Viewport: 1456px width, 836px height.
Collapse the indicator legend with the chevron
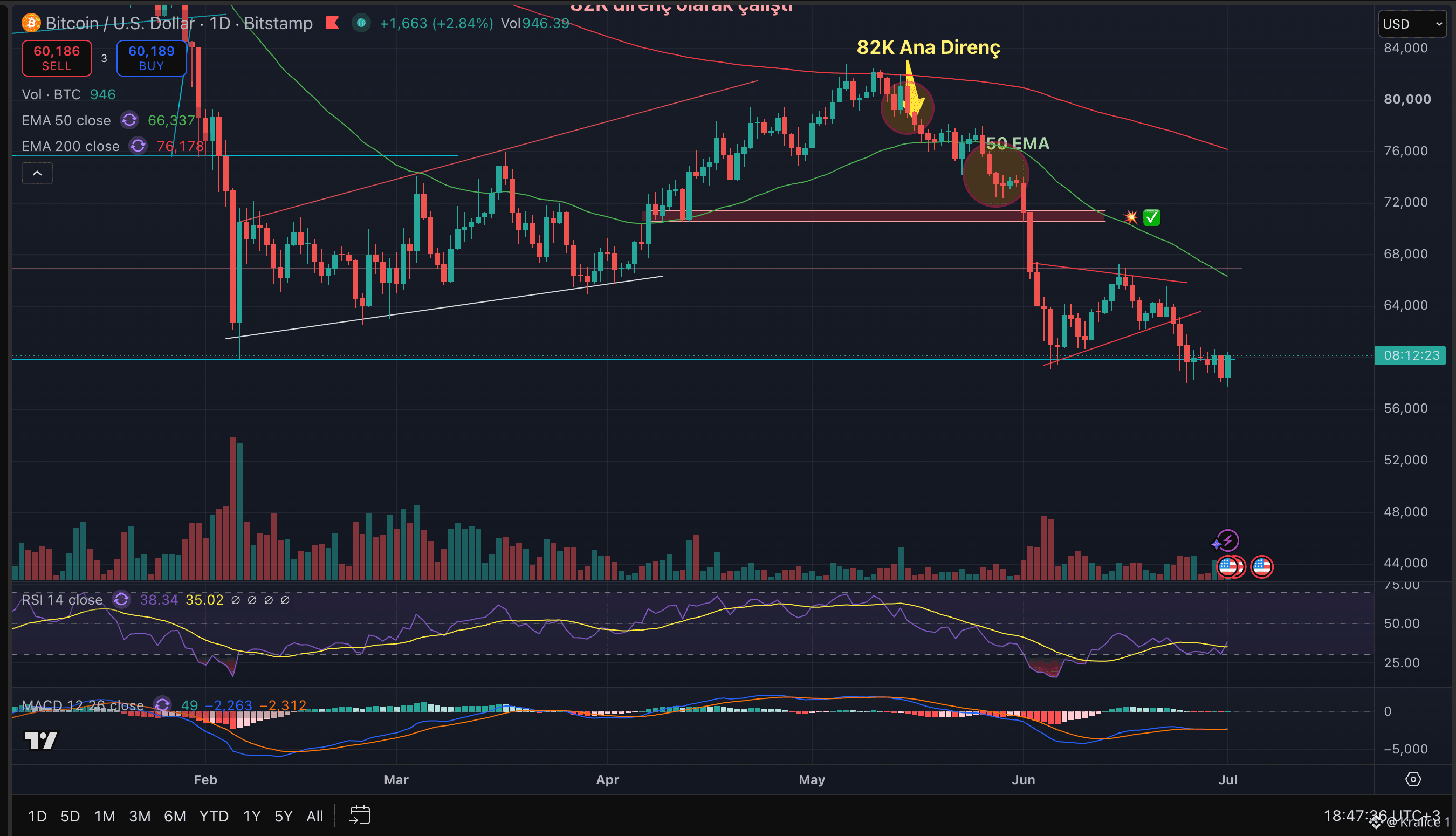37,173
